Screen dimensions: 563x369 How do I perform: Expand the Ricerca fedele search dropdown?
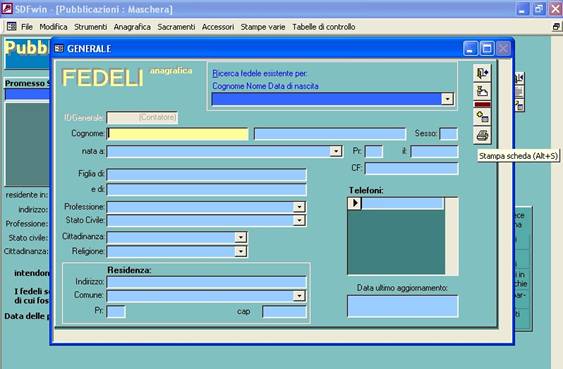tap(447, 99)
